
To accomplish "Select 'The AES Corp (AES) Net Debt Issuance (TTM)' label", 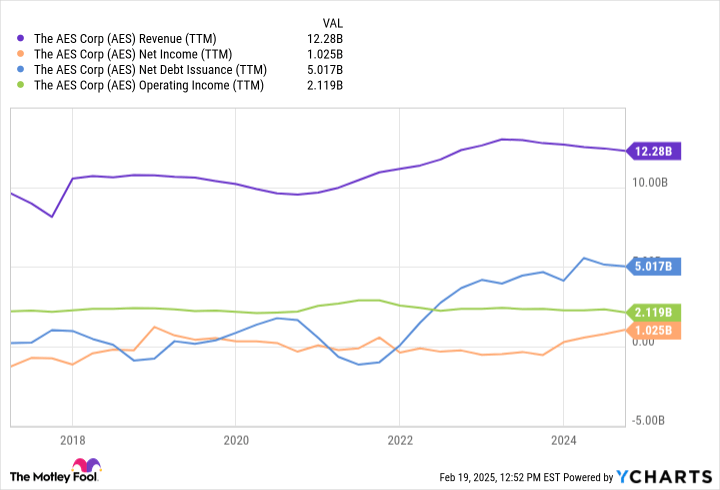I will pos(150,70).
